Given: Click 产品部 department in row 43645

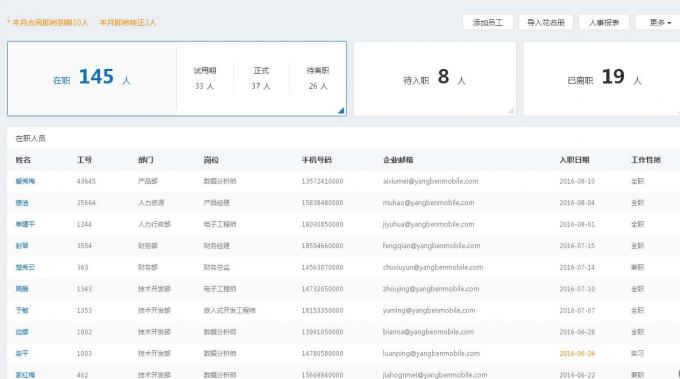Looking at the screenshot, I should [148, 181].
